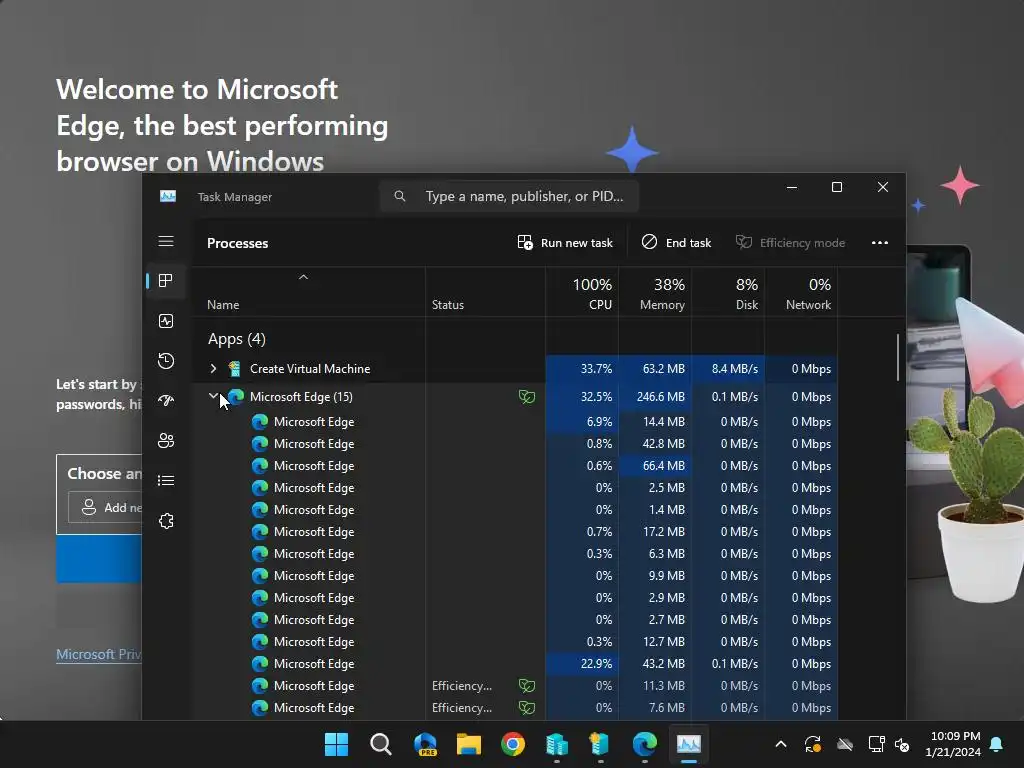Click the leaf icon on the 7.6 MB Edge row

click(x=527, y=707)
